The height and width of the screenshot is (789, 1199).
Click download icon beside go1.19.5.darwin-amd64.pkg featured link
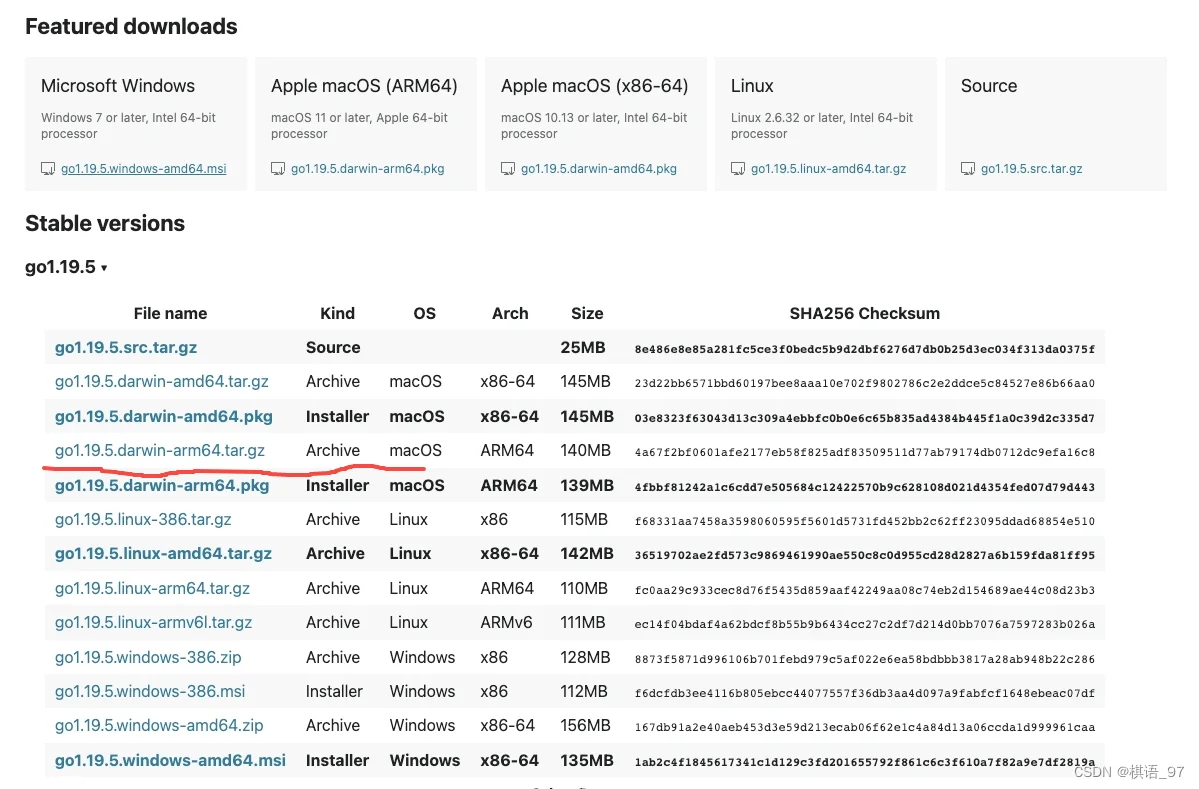coord(508,169)
